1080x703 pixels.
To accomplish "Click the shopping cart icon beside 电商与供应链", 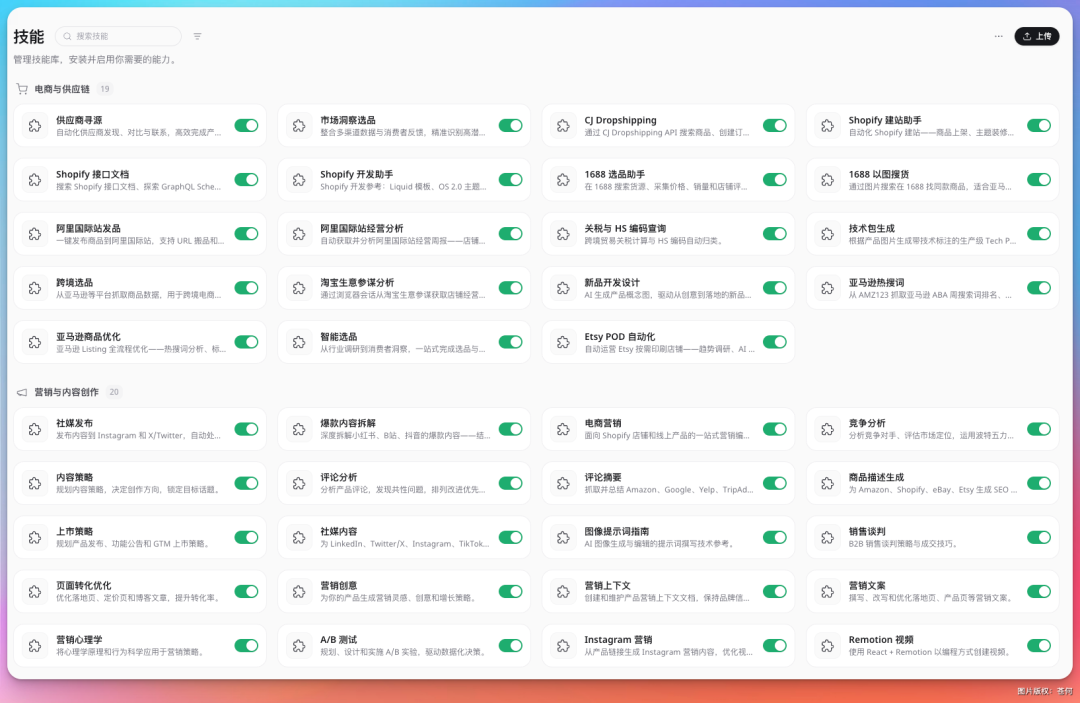I will (21, 88).
